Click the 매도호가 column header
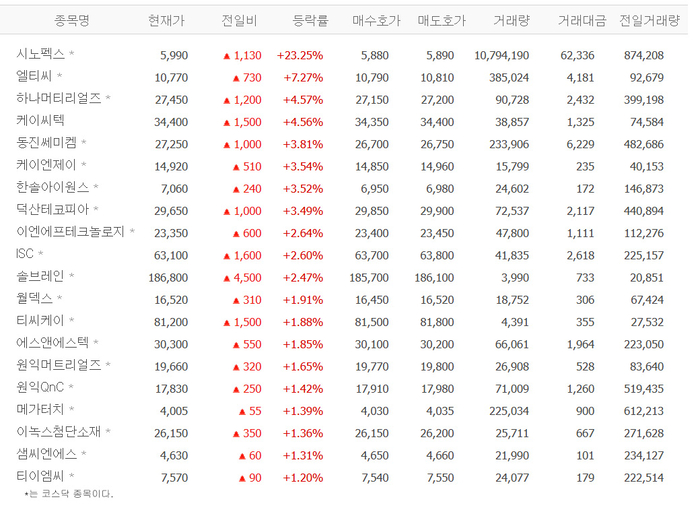This screenshot has width=700, height=516. point(442,21)
